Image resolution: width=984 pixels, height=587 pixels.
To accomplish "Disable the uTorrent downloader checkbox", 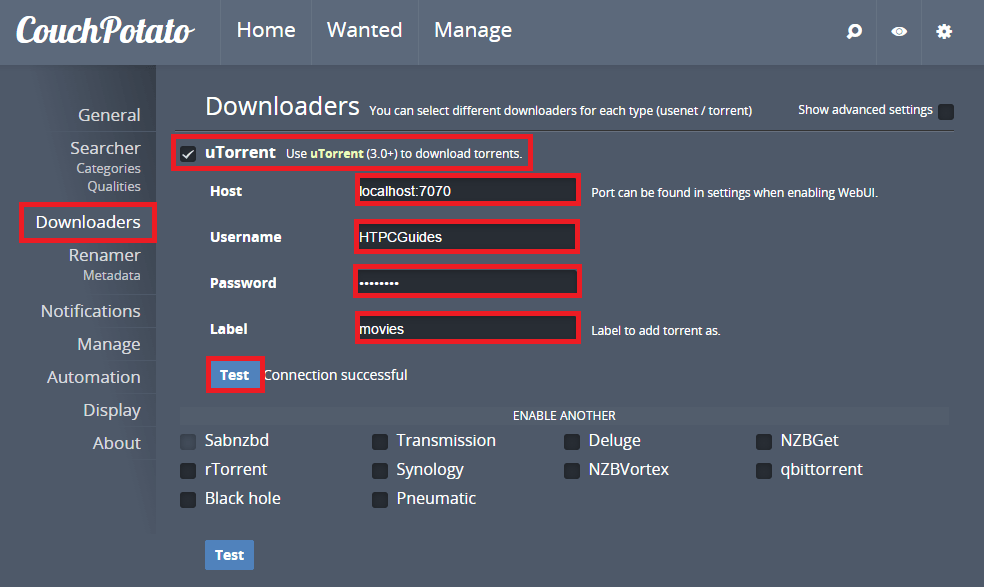I will 188,154.
